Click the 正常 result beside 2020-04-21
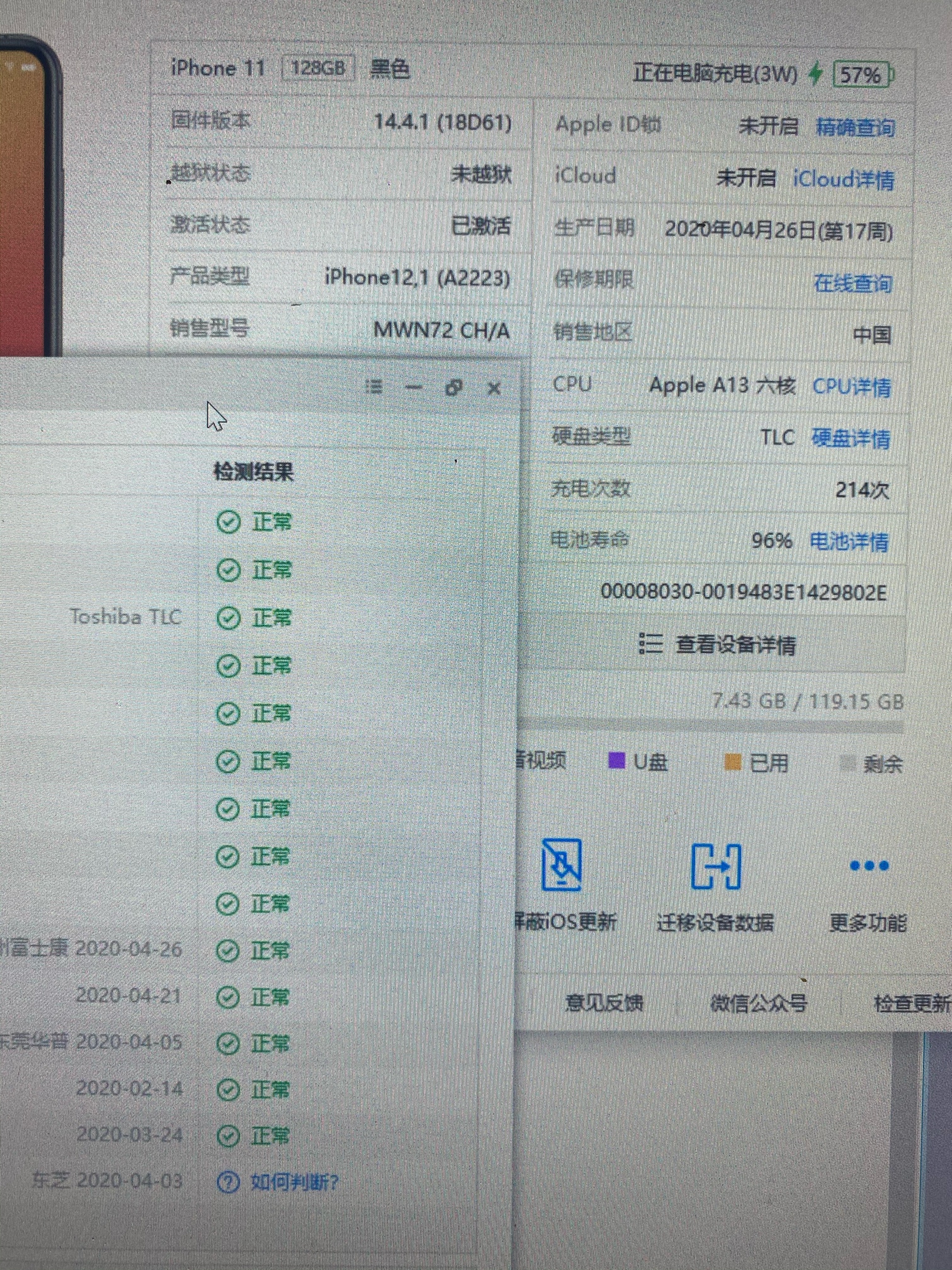The width and height of the screenshot is (952, 1270). [252, 997]
